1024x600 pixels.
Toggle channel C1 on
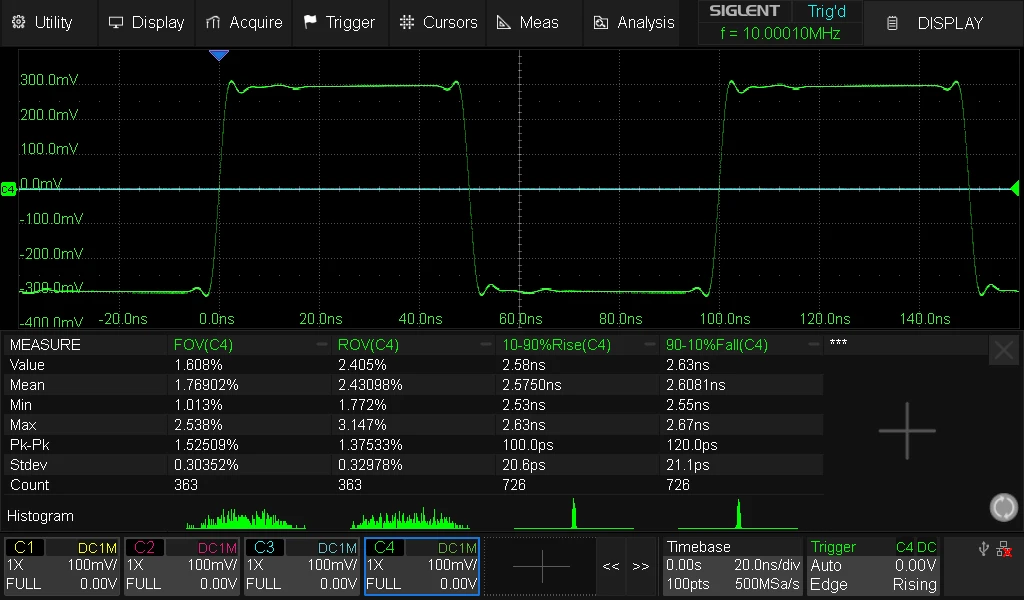(x=62, y=566)
